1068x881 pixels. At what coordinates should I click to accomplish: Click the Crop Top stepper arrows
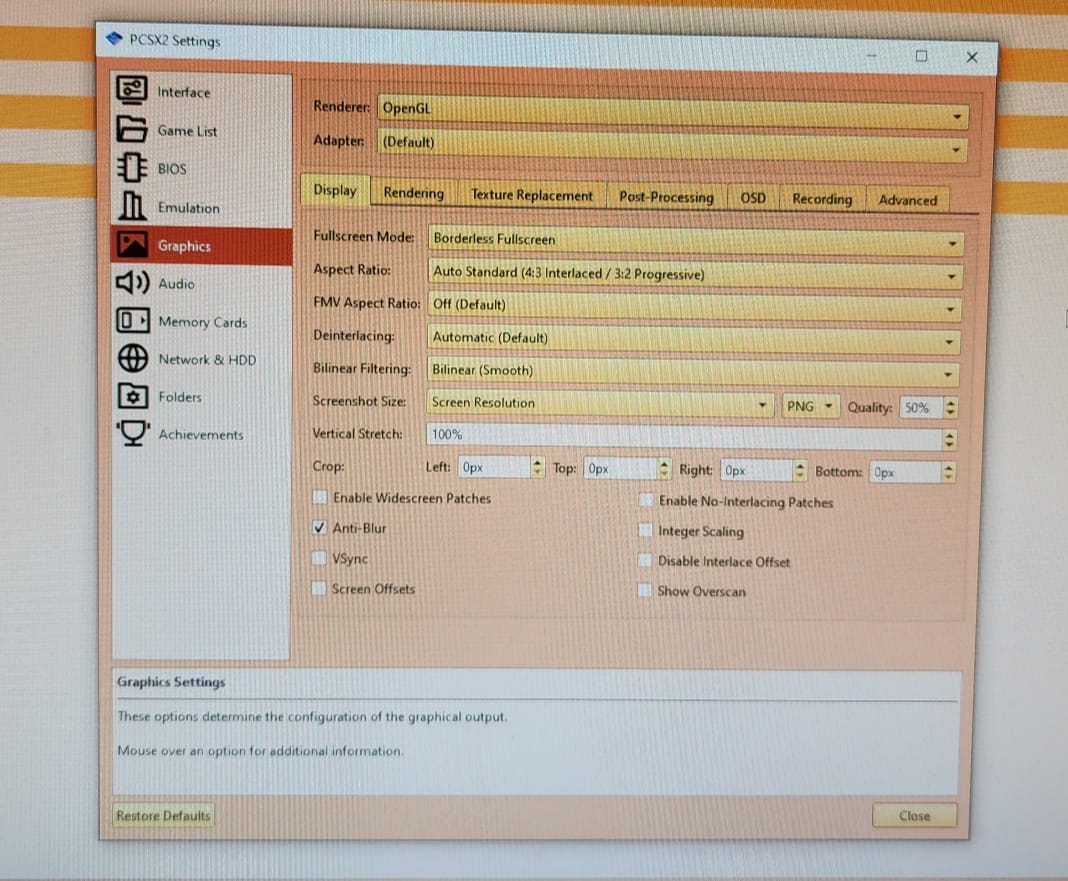pos(664,469)
